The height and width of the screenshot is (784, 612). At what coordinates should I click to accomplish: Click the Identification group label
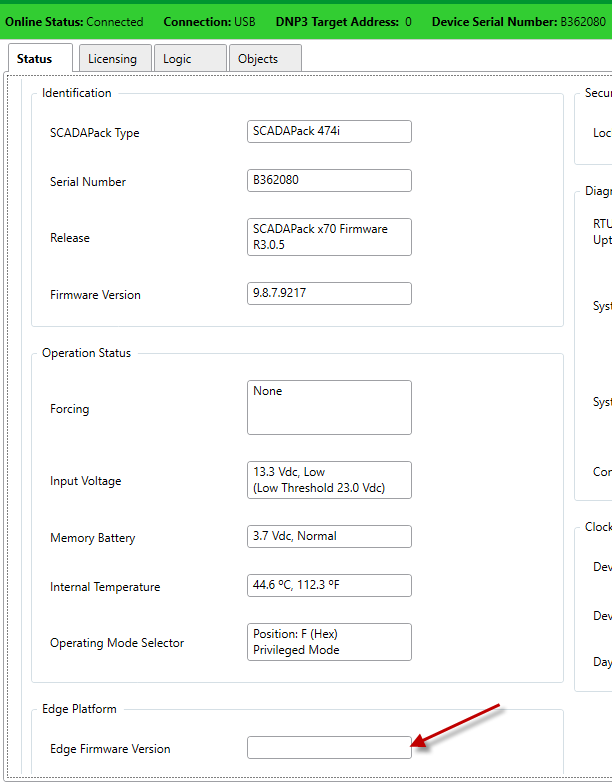tap(76, 93)
